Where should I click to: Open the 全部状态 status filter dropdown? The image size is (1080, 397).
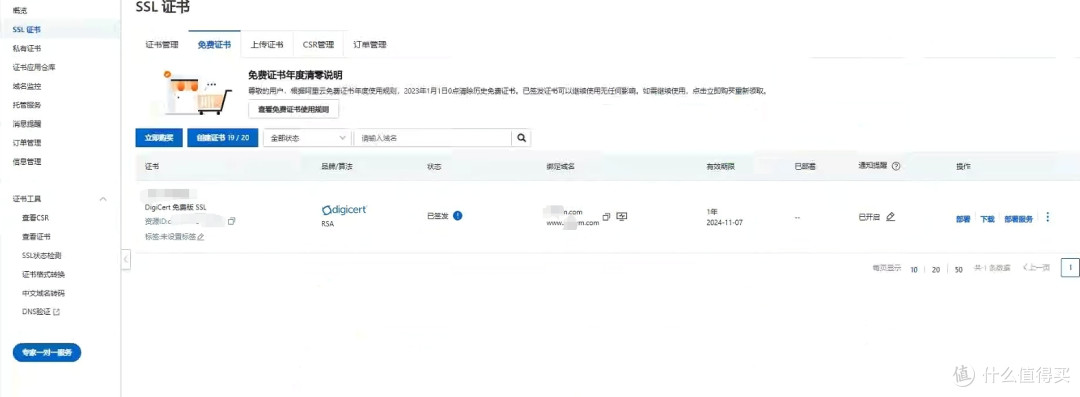point(307,138)
